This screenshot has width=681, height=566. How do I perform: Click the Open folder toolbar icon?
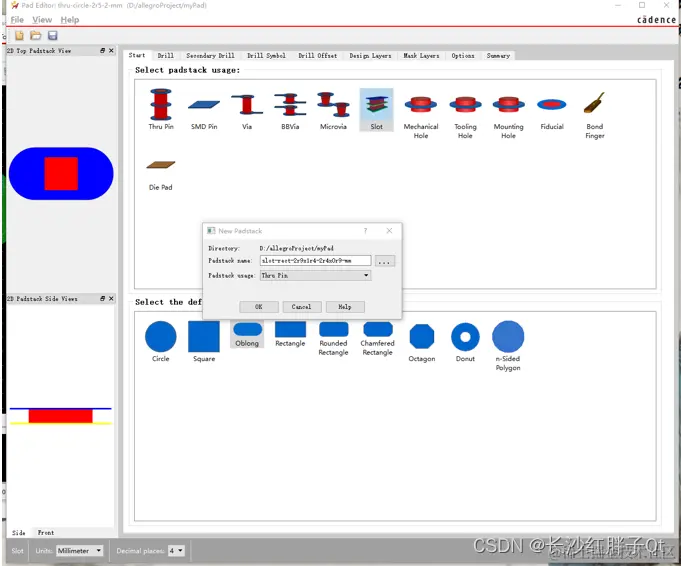click(36, 36)
